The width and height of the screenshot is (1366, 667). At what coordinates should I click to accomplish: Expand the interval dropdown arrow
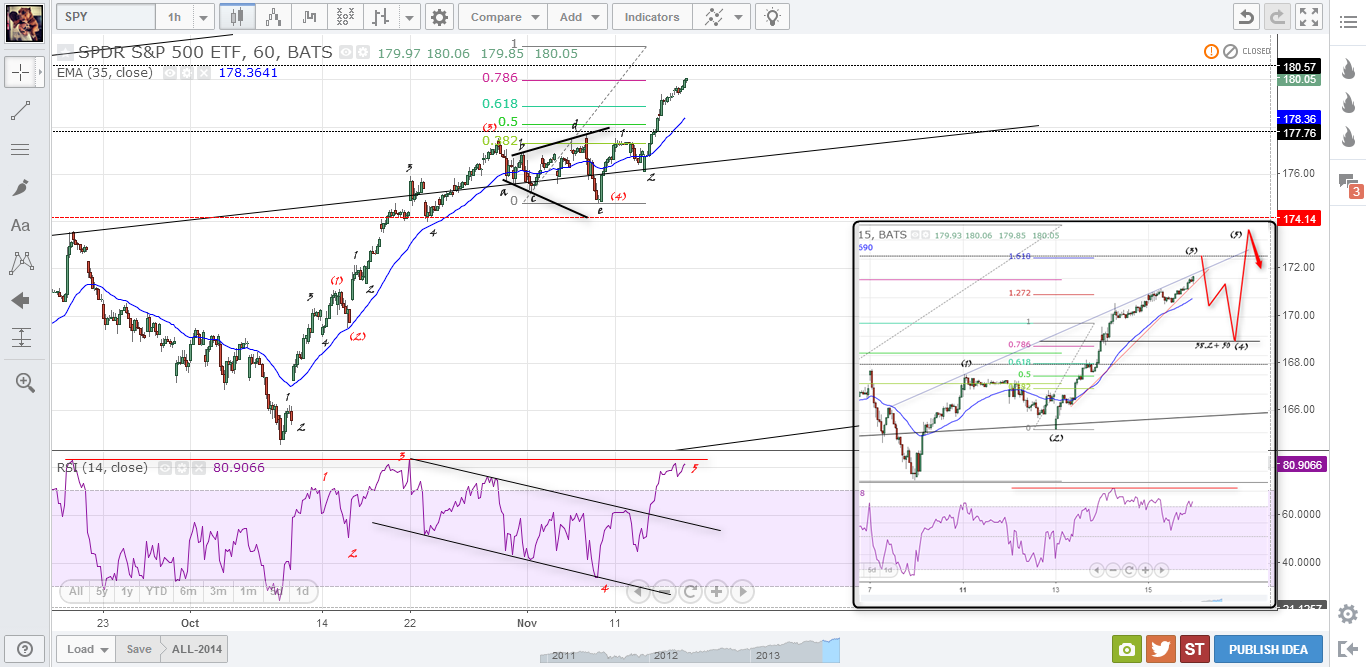203,17
